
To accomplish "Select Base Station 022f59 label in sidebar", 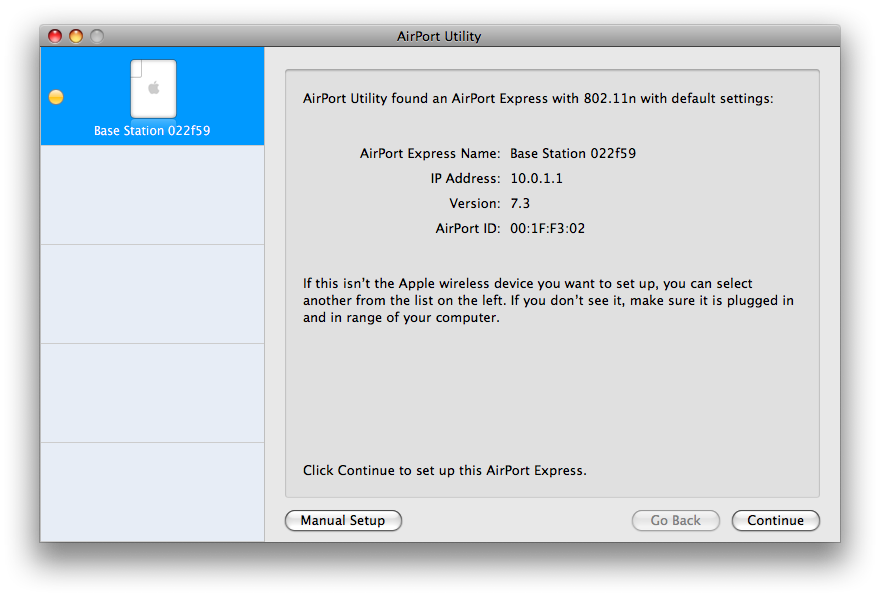I will (x=152, y=131).
